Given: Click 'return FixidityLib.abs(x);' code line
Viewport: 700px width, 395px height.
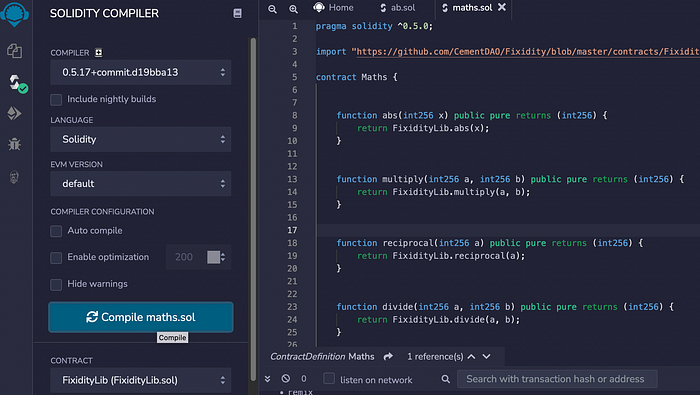Looking at the screenshot, I should click(x=423, y=129).
